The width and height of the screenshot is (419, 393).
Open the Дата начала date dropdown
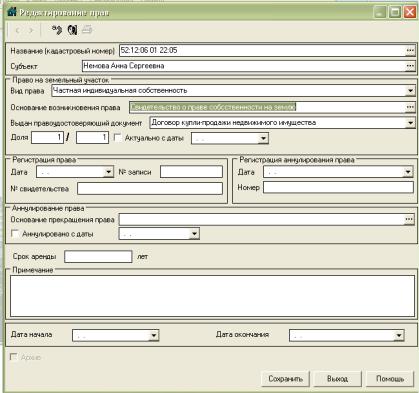tap(154, 335)
